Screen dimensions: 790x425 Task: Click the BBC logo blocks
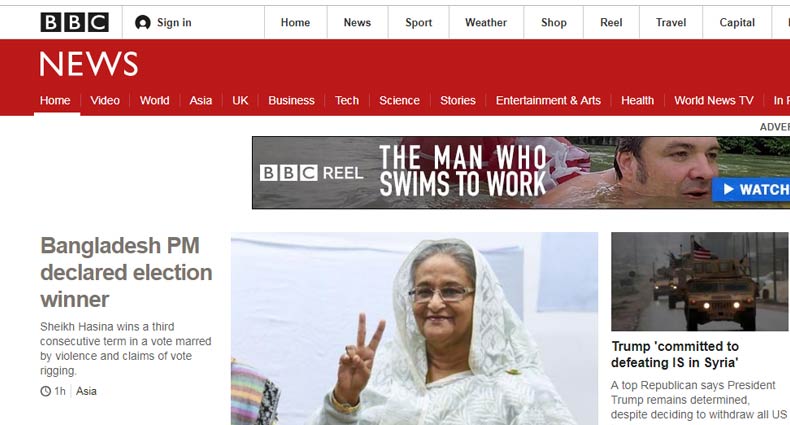click(75, 23)
